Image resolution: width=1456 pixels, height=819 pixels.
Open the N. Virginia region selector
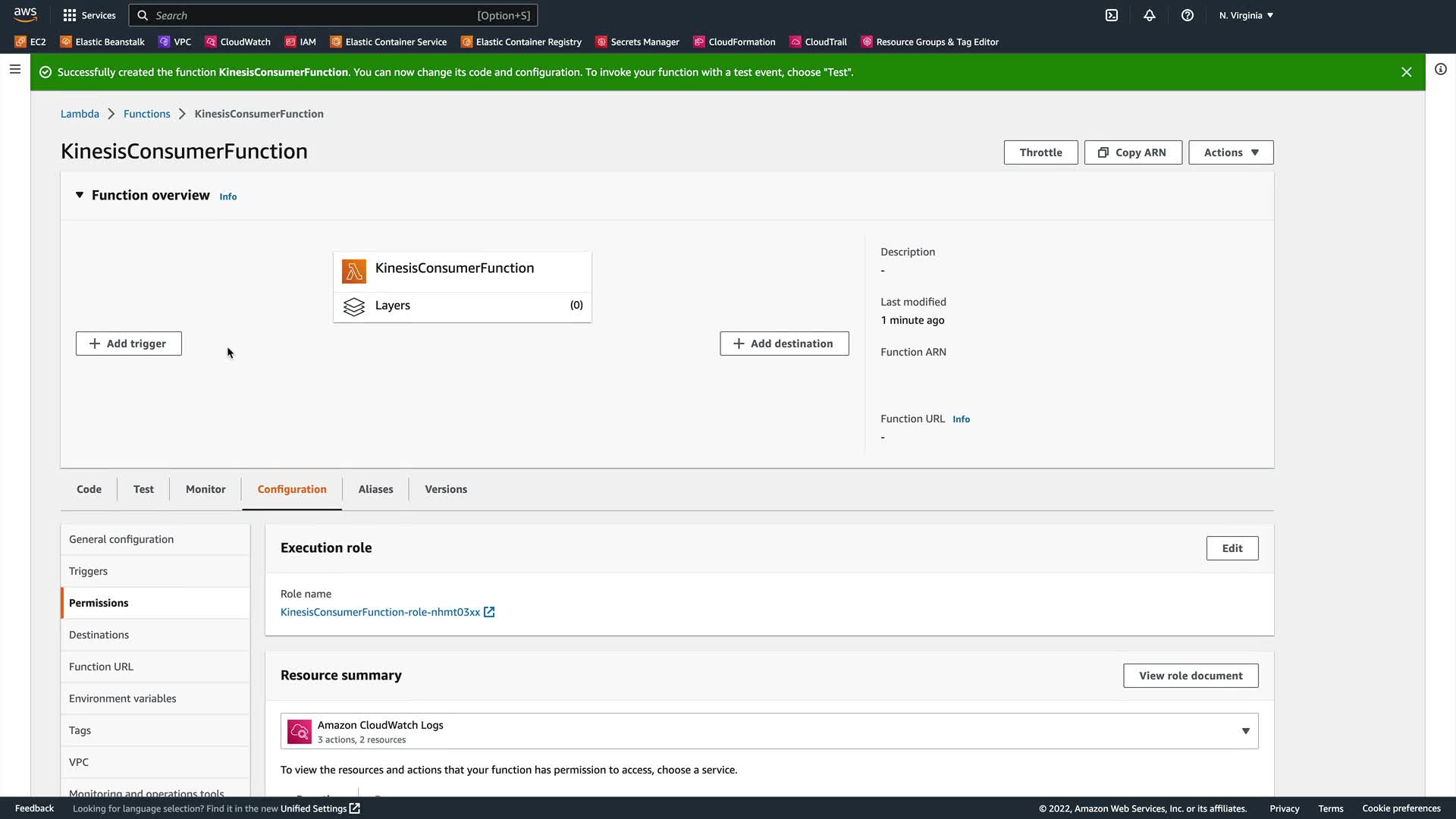pos(1245,15)
